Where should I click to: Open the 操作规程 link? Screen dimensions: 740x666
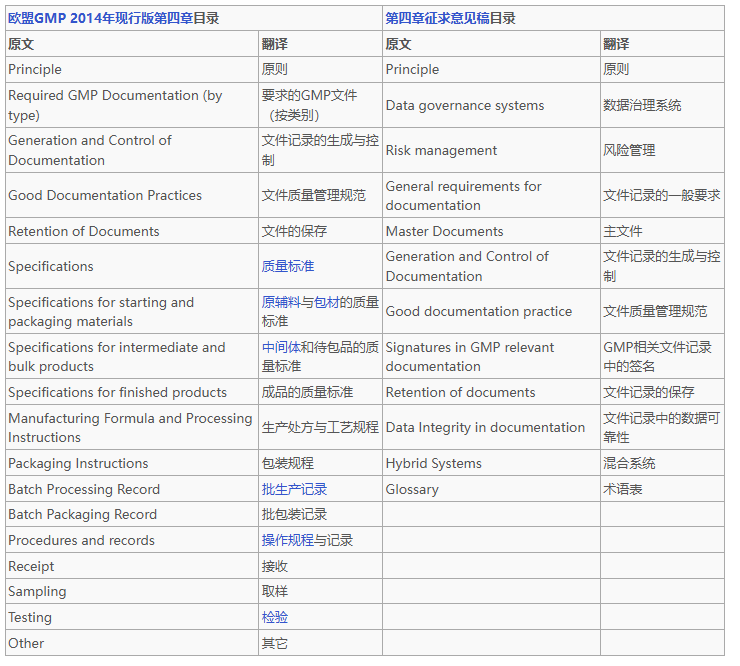coord(288,540)
